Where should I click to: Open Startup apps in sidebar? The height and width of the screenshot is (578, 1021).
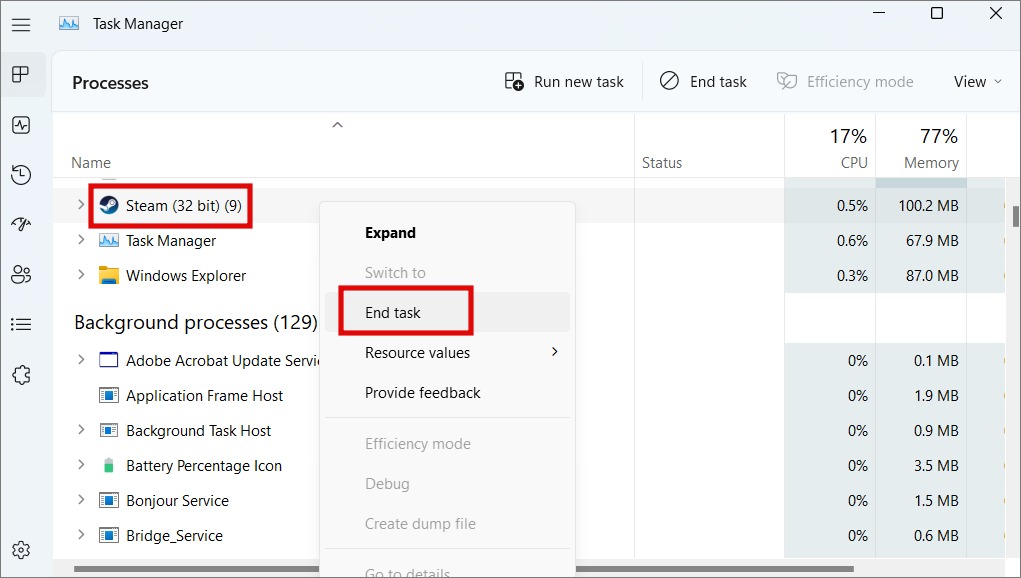pos(21,225)
